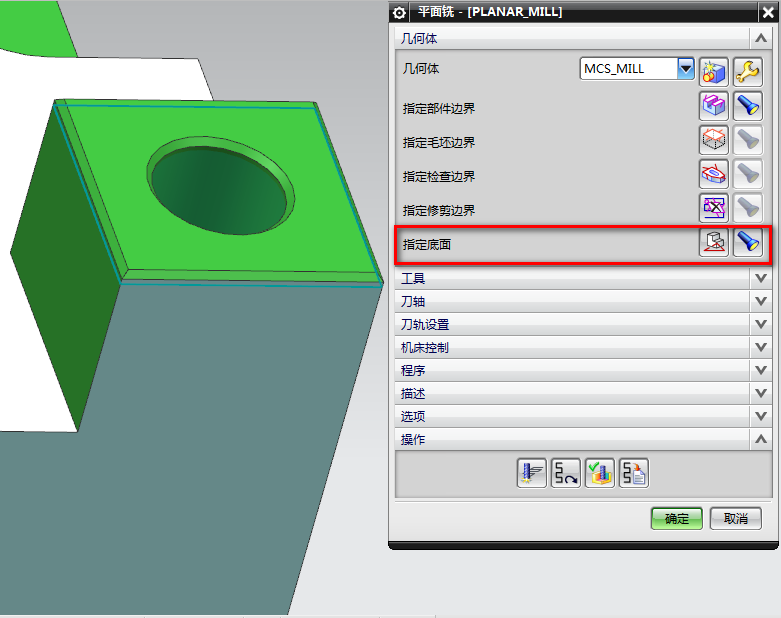Display floor plane with flashlight icon
781x618 pixels.
pyautogui.click(x=747, y=243)
